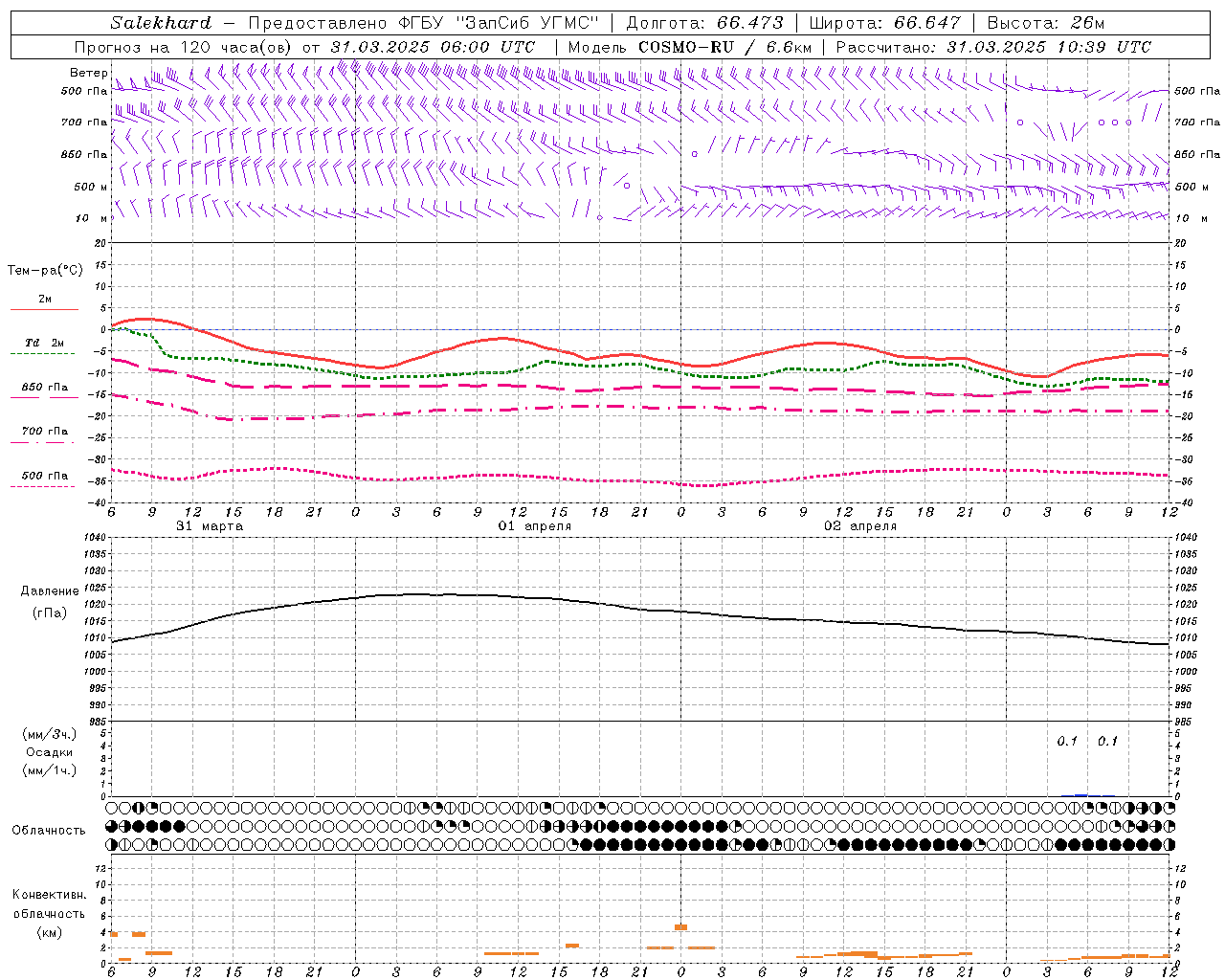Click the (км) convective cloud unit label
This screenshot has height=980, width=1225.
click(50, 932)
